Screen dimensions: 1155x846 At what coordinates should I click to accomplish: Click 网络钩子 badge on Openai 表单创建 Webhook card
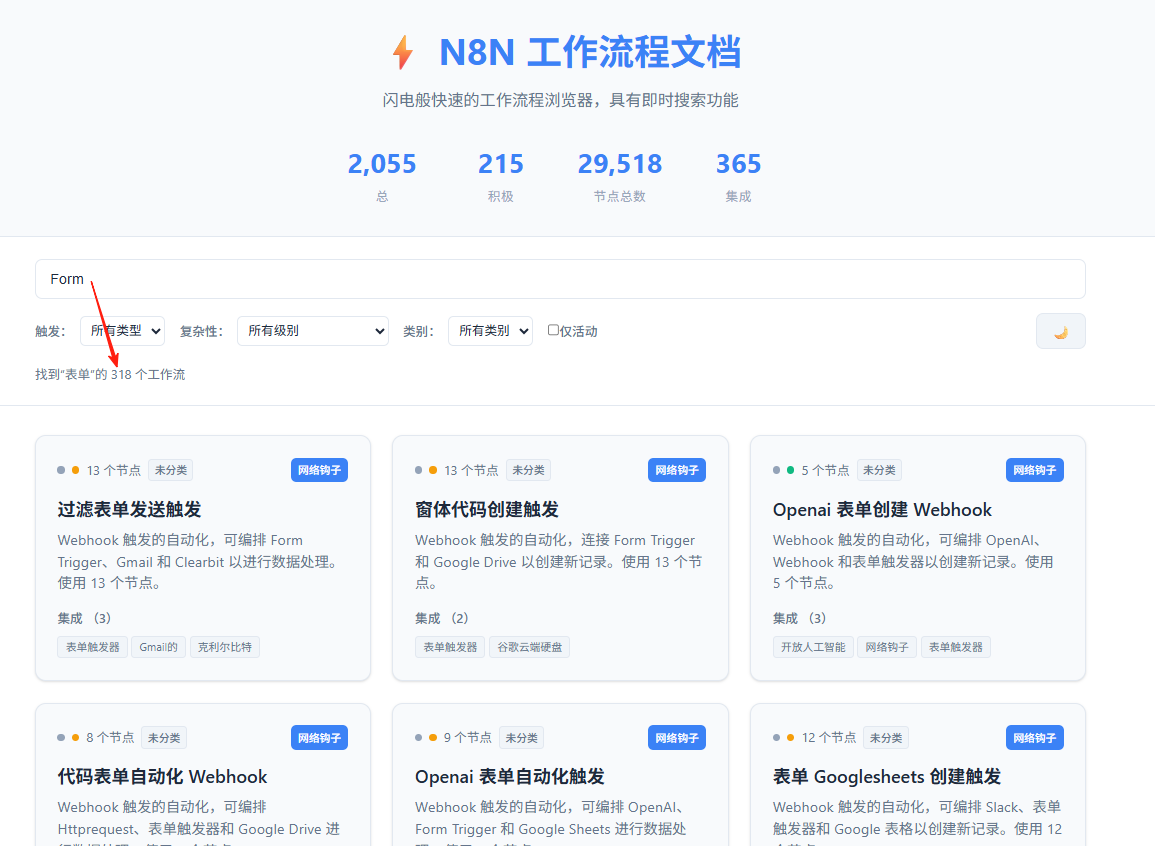coord(1034,470)
